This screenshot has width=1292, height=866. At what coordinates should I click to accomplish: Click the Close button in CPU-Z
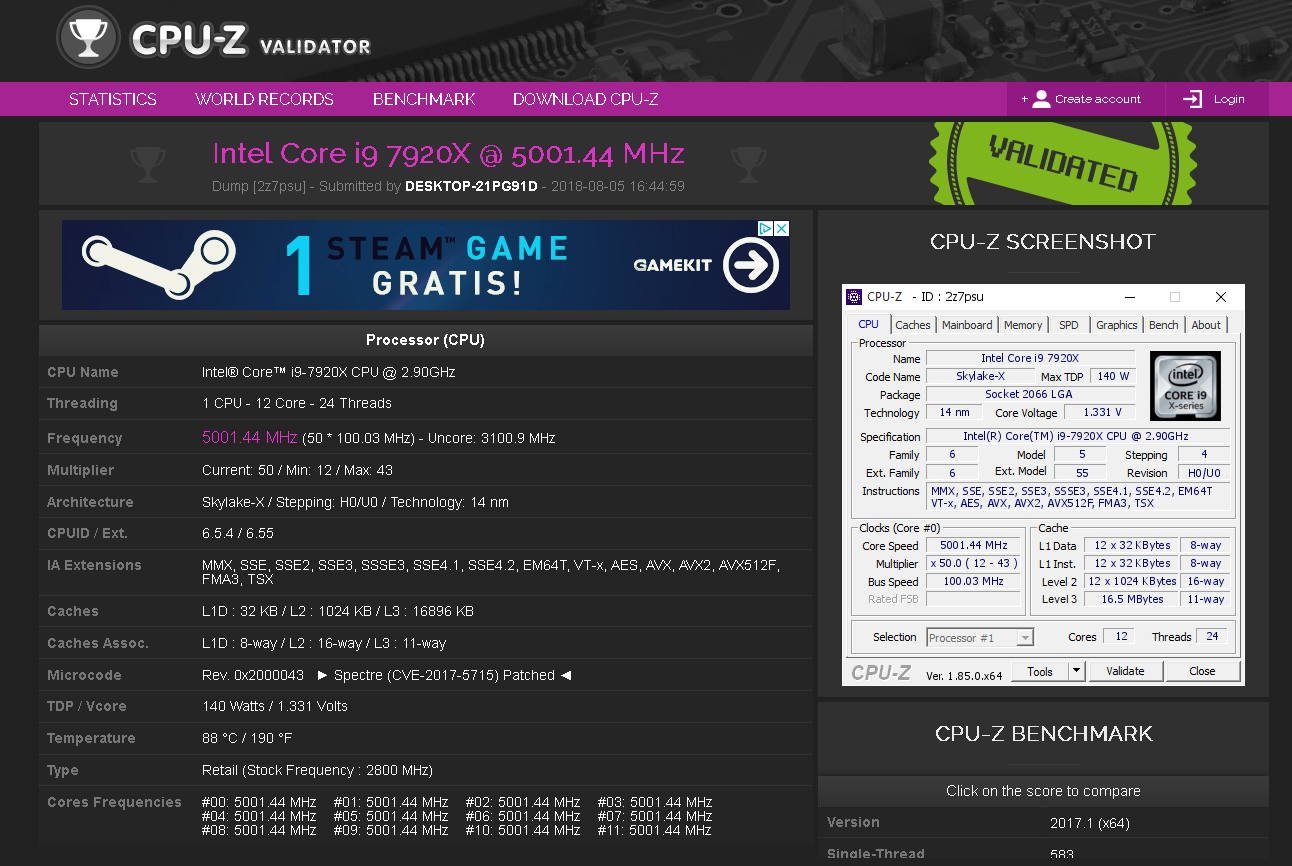click(x=1203, y=671)
